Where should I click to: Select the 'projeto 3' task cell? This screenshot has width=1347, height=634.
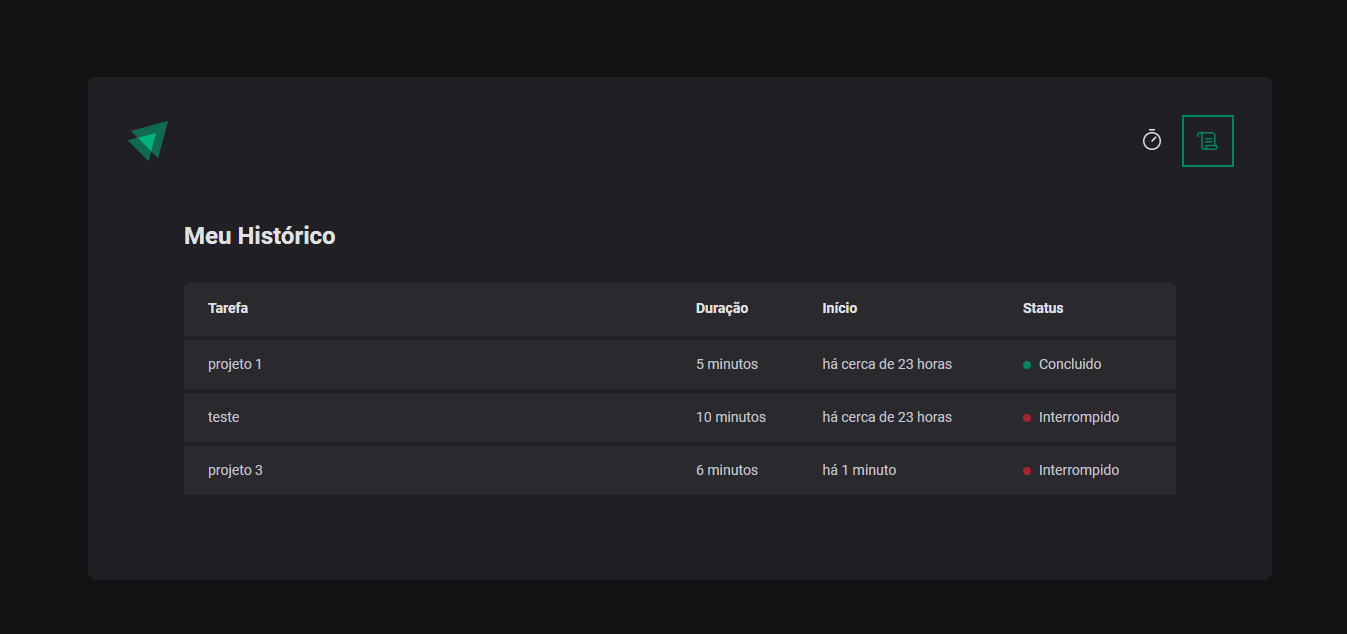[235, 470]
